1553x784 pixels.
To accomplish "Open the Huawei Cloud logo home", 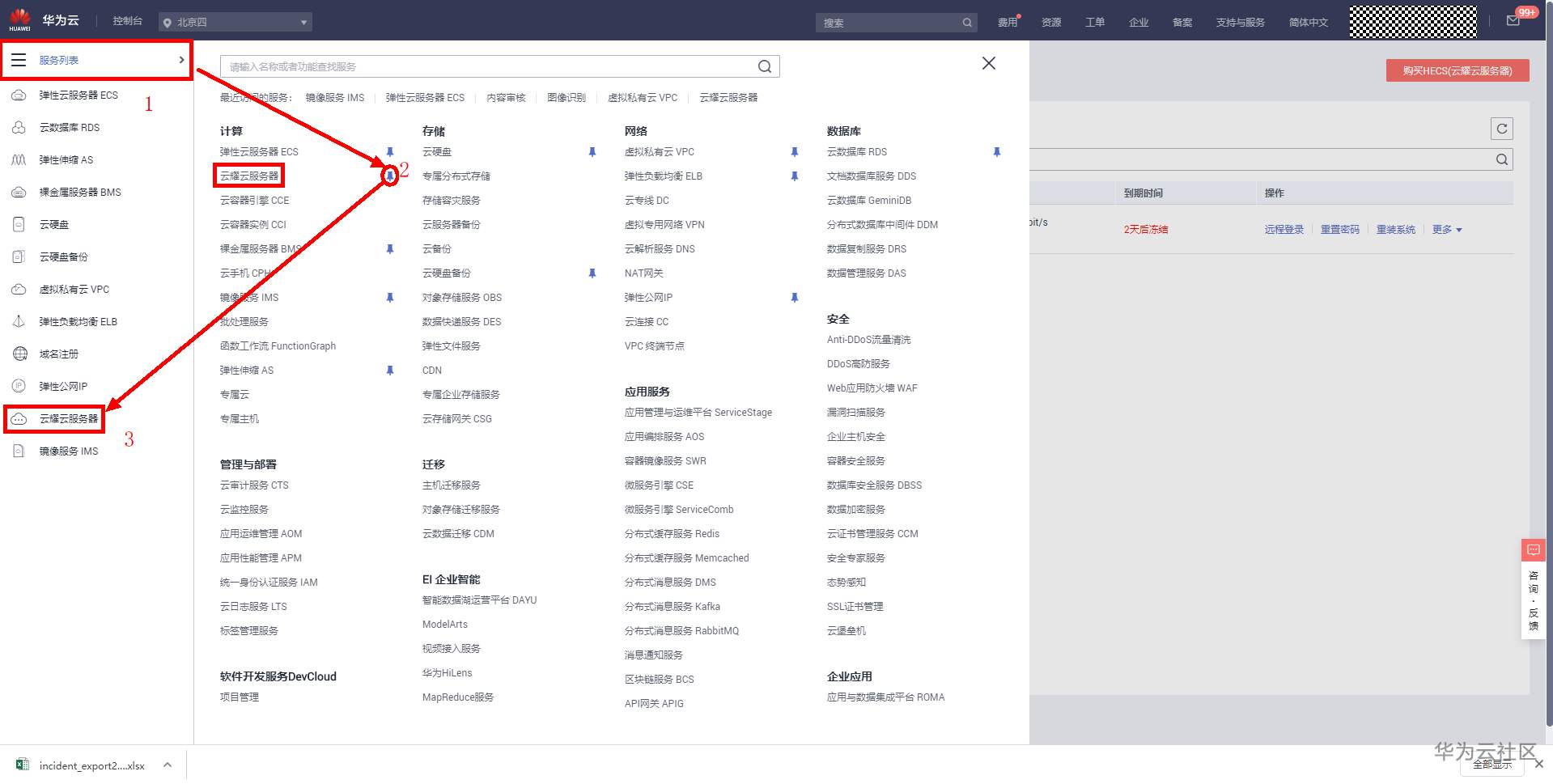I will [20, 20].
